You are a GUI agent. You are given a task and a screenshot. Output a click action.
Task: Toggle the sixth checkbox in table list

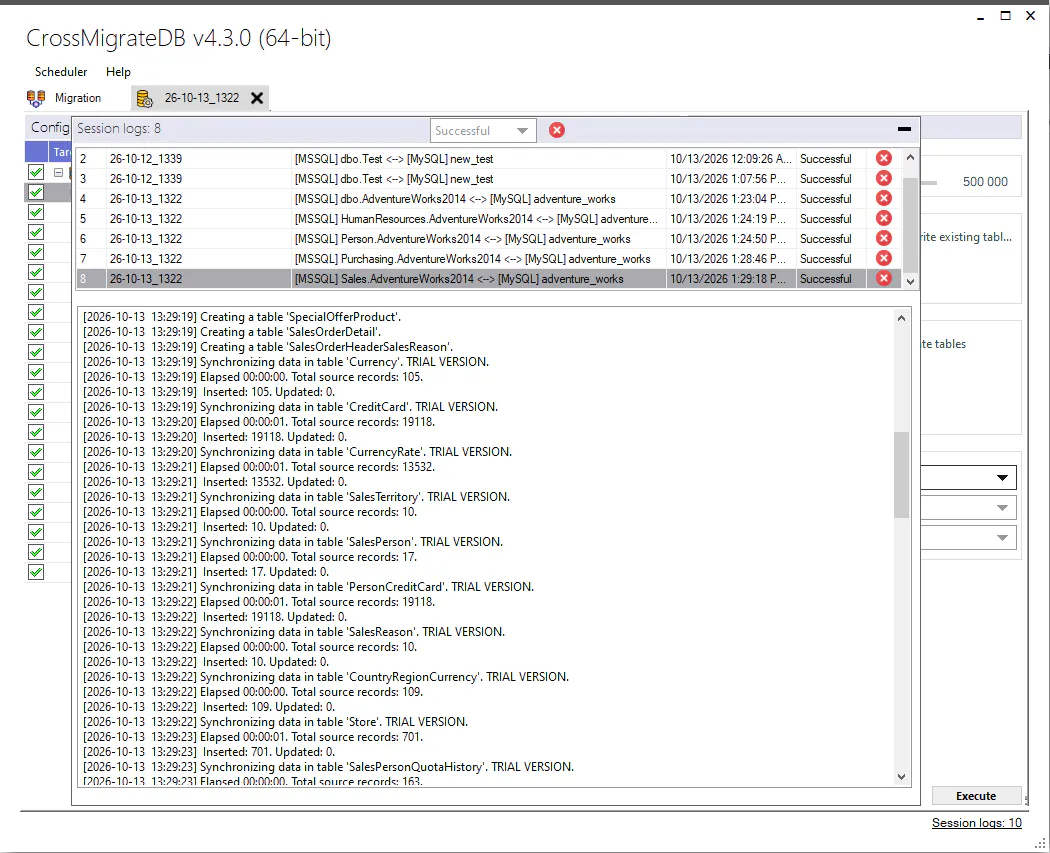pos(36,273)
